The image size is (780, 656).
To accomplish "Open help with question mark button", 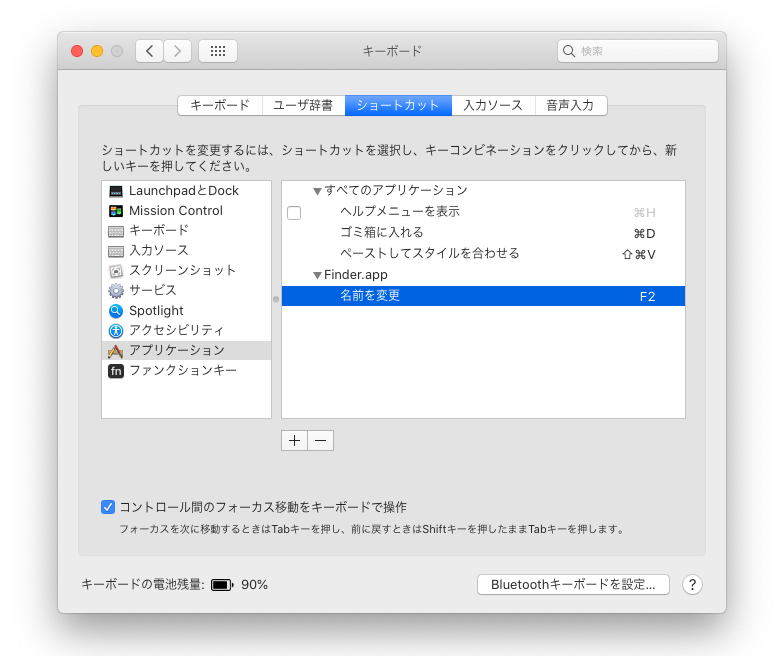I will point(692,585).
